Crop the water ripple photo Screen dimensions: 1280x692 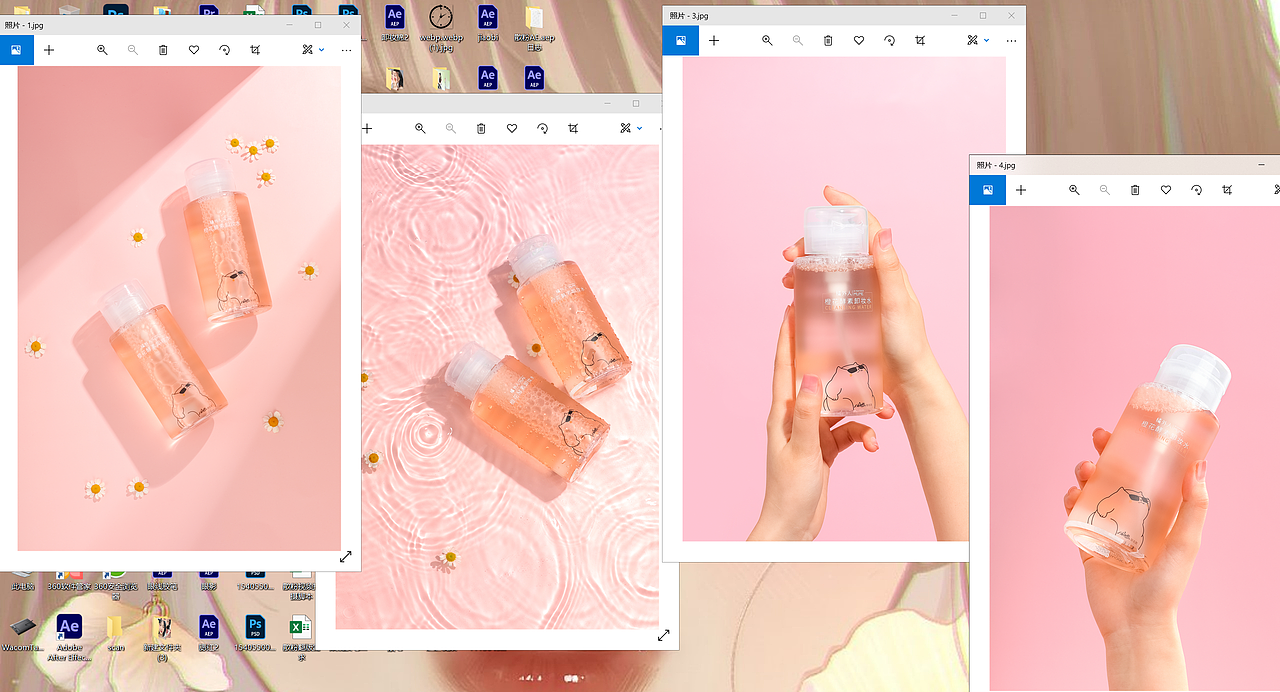click(x=573, y=128)
